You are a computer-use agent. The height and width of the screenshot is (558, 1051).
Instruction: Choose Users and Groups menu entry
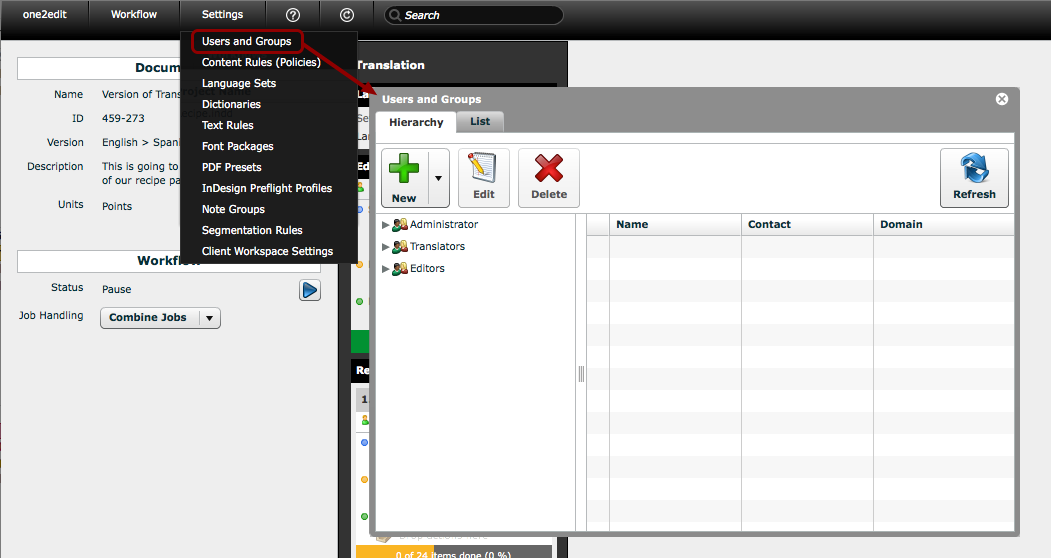coord(247,42)
